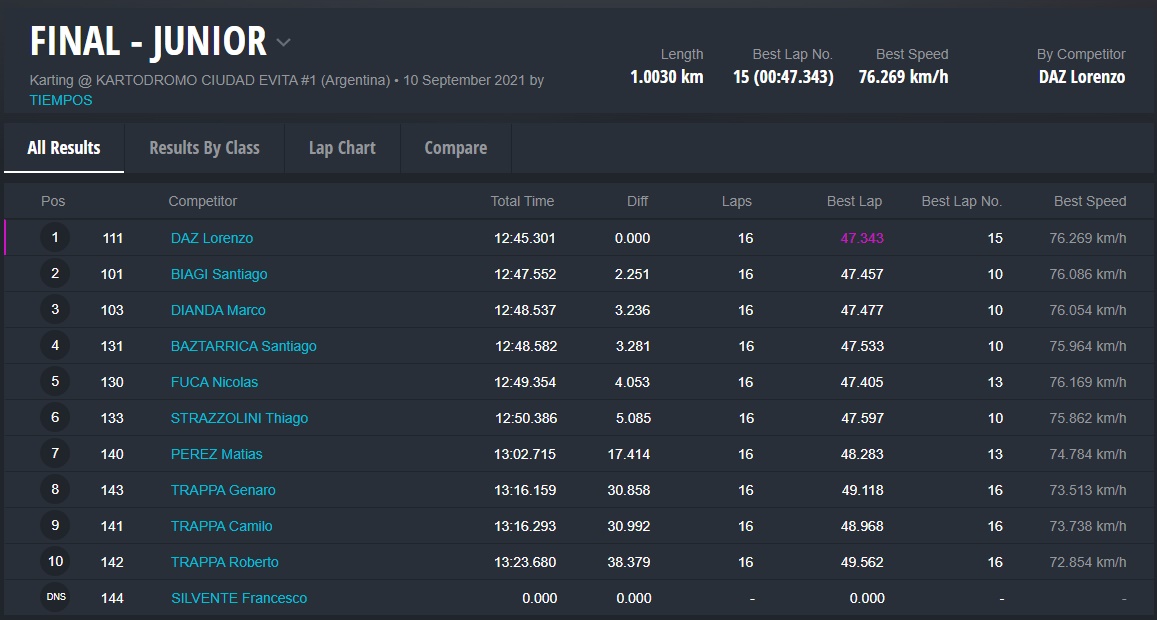Switch to All Results tab
Screen dimensions: 1157x620
click(x=64, y=148)
